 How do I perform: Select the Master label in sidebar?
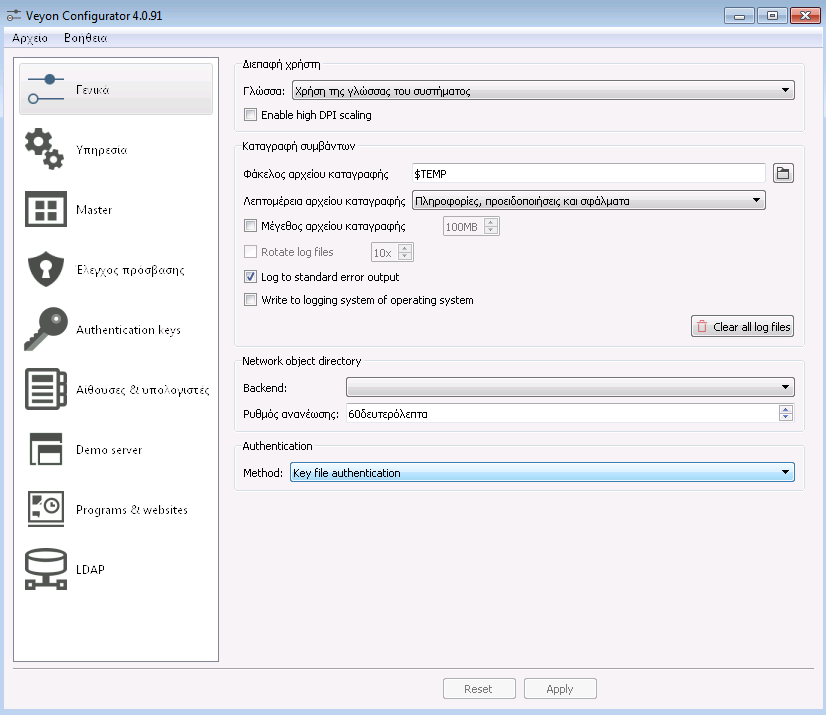coord(94,210)
